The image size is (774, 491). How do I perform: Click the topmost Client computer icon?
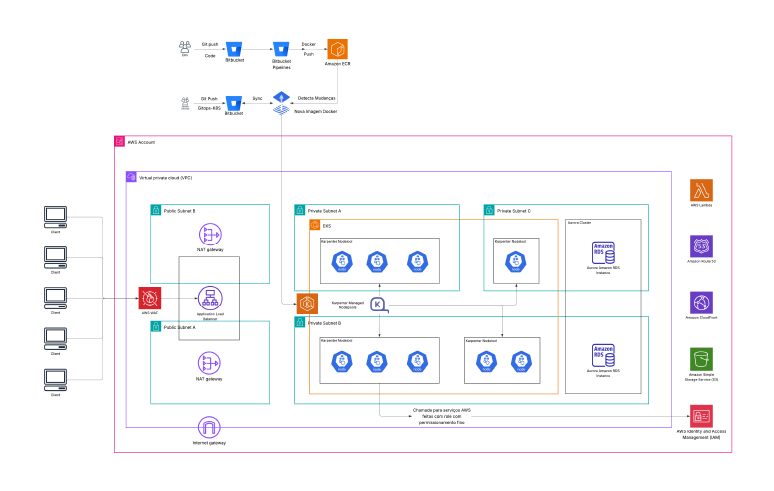[55, 217]
